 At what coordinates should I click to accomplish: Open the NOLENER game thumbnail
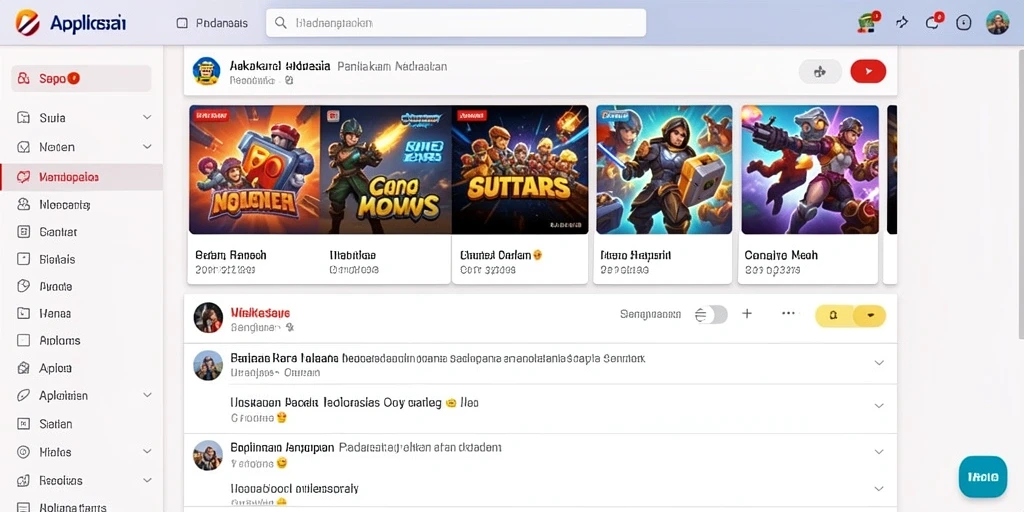tap(255, 170)
